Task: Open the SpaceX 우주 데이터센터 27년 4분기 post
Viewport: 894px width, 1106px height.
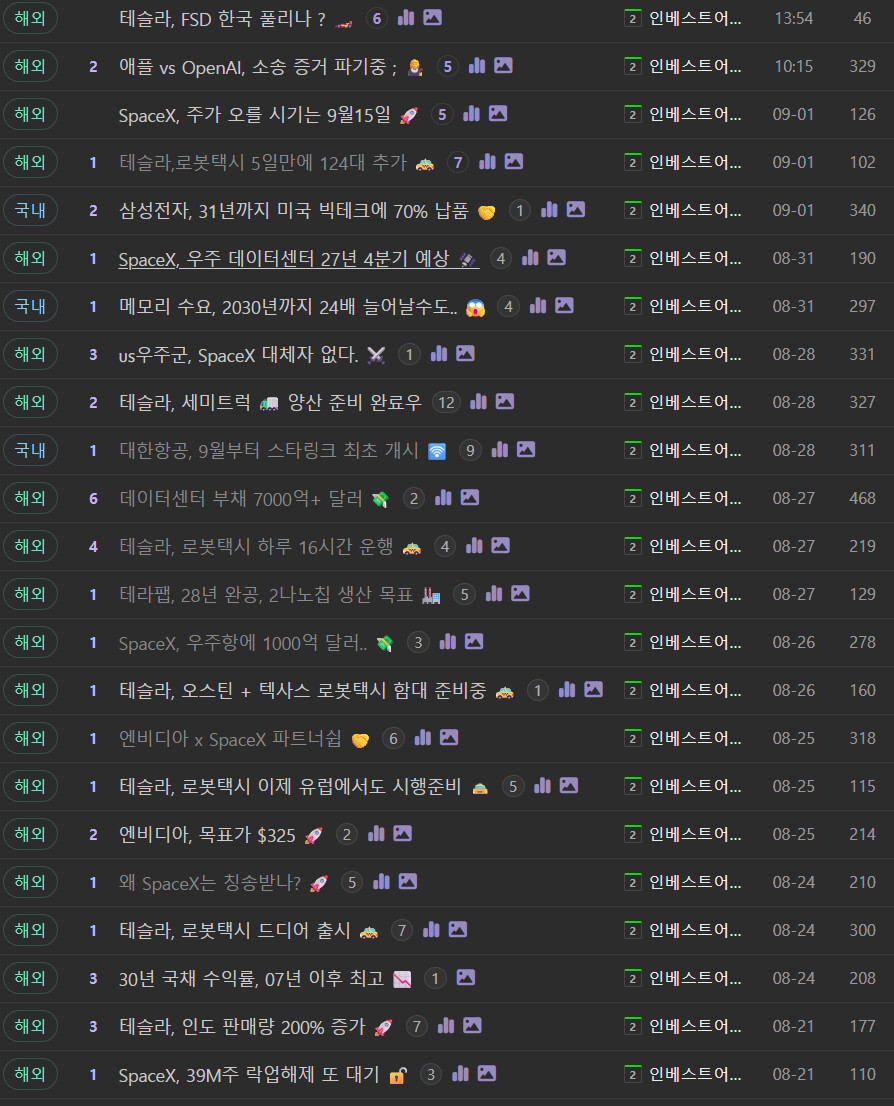Action: [299, 259]
